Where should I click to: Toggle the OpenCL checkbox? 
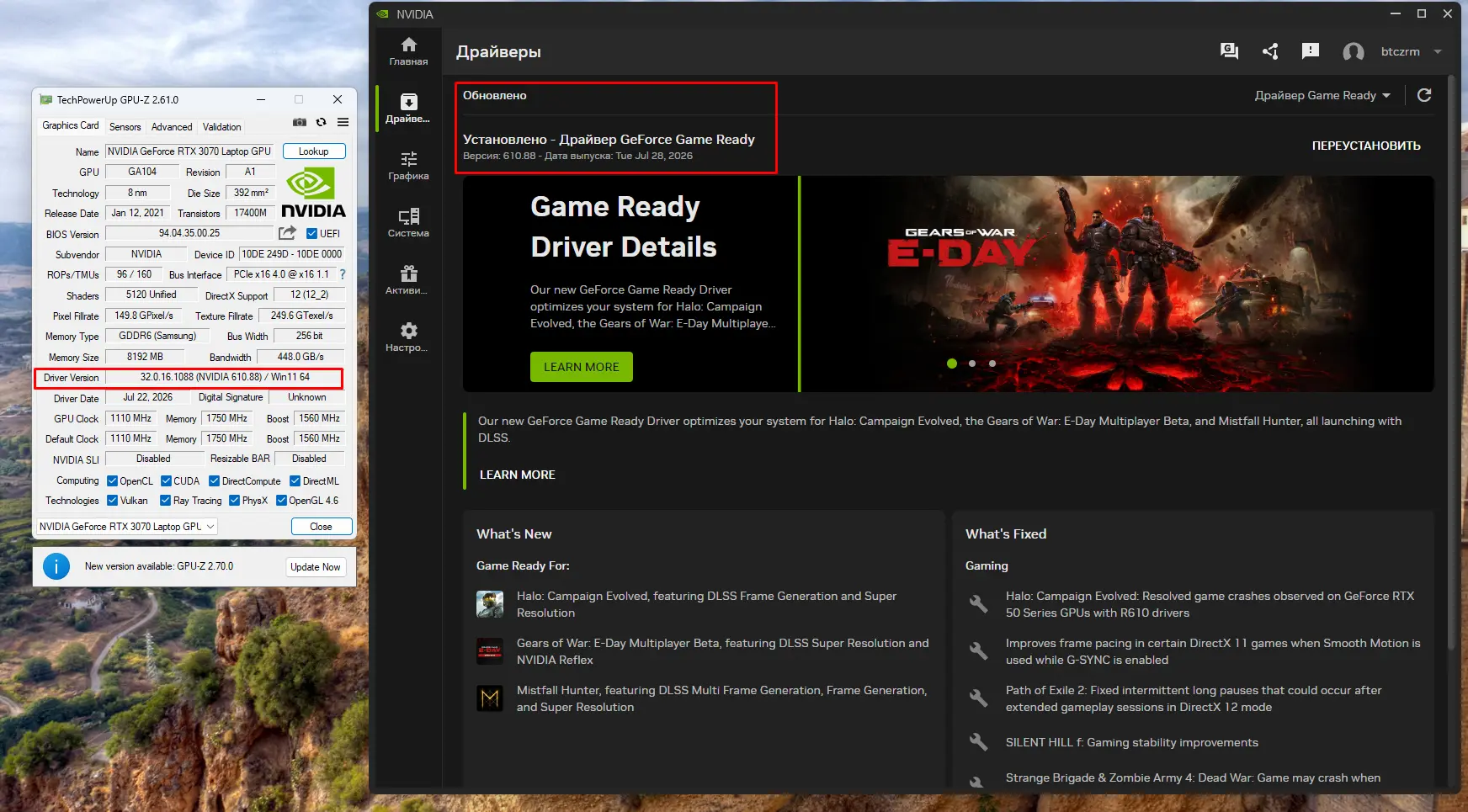click(x=113, y=481)
